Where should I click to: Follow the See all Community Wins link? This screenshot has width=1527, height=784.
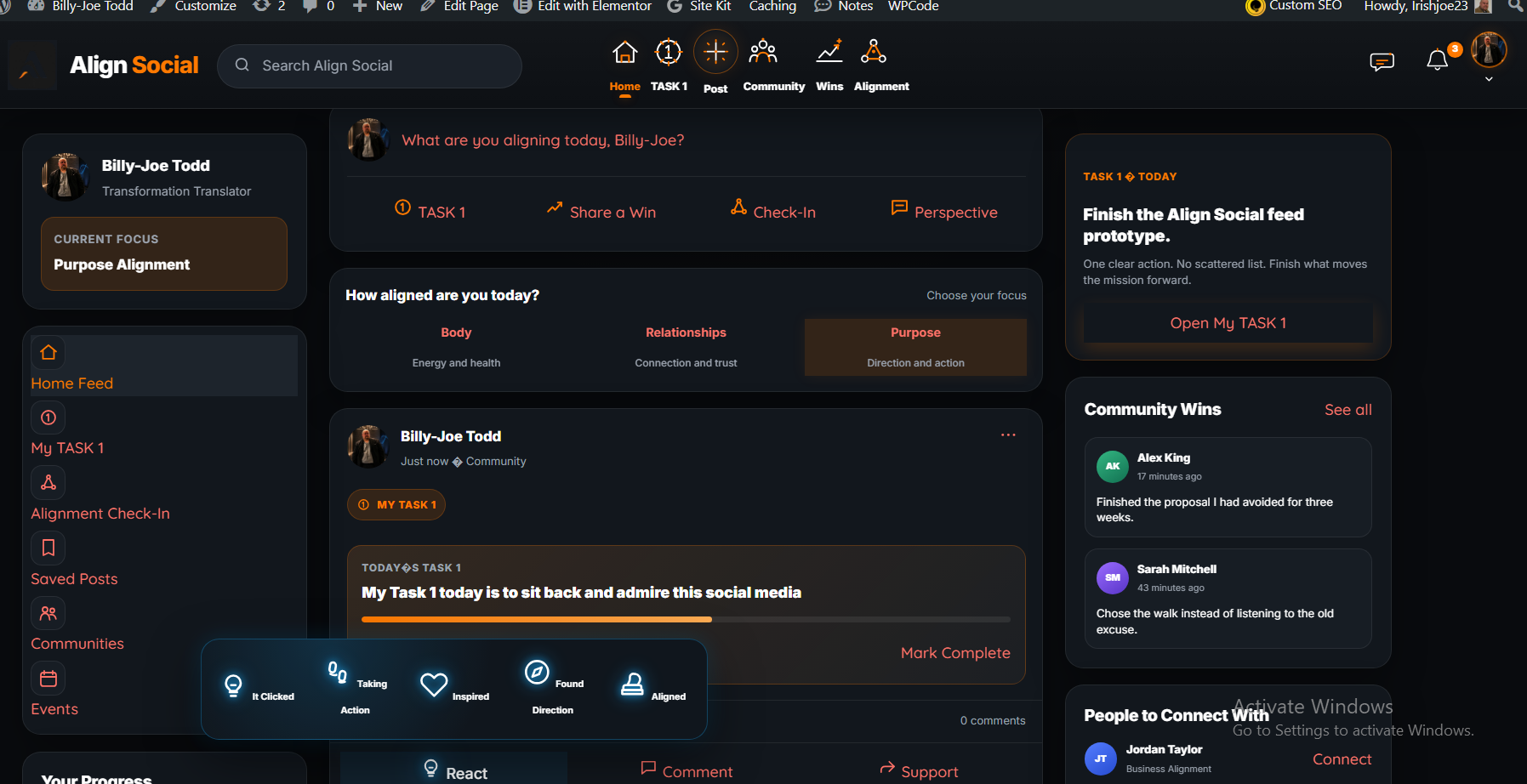click(x=1348, y=410)
